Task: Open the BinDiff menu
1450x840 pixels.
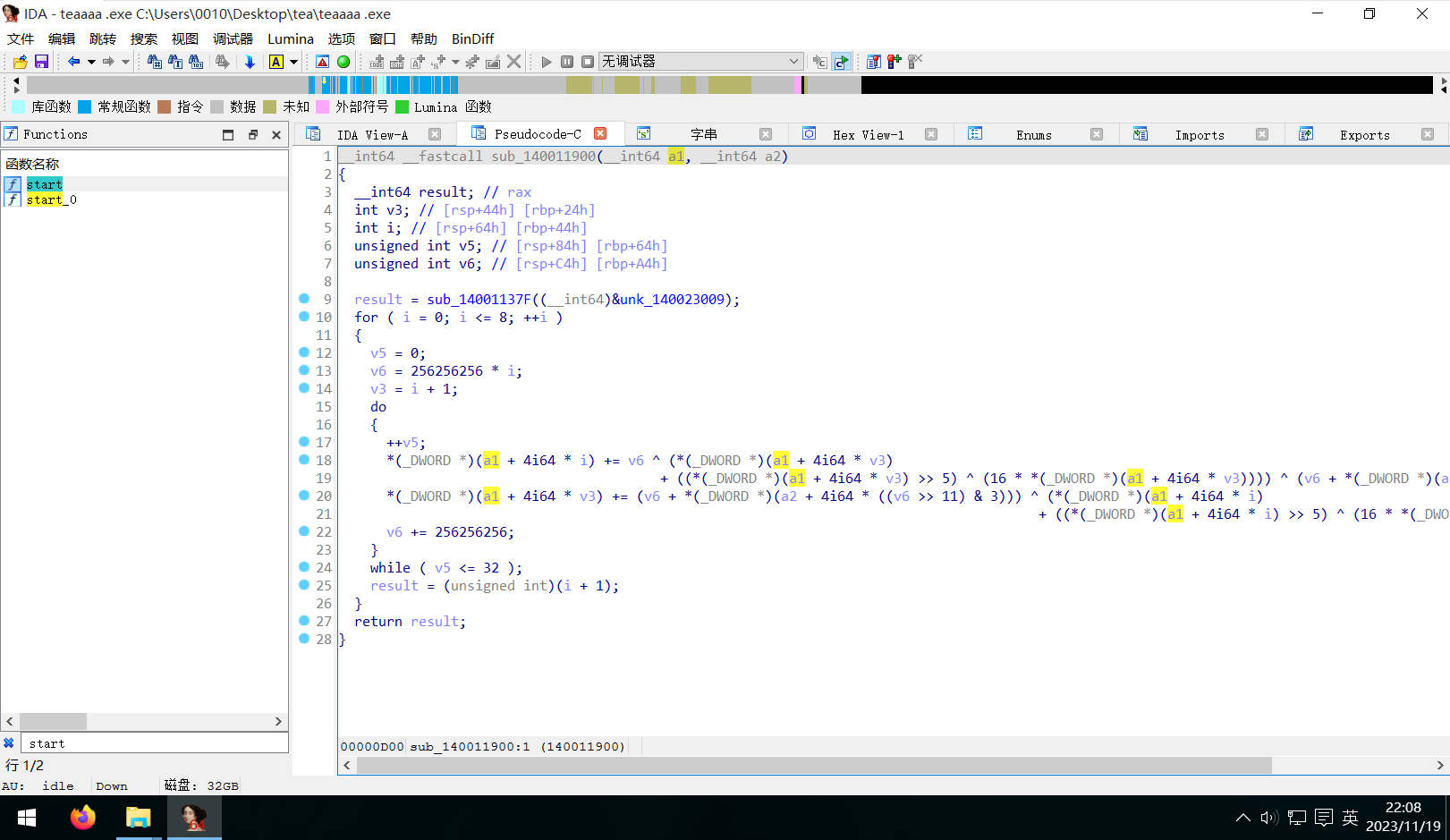Action: click(473, 38)
